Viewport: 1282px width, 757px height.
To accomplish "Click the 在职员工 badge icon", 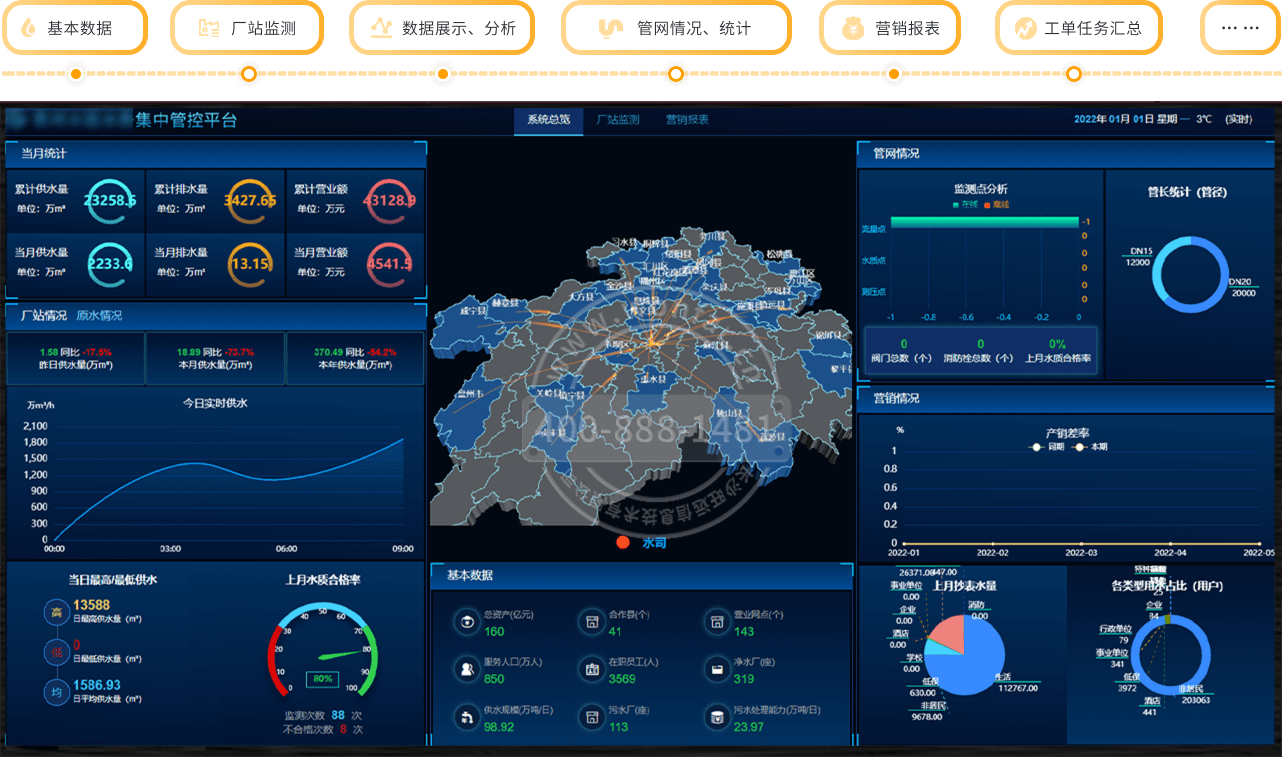I will [x=592, y=669].
